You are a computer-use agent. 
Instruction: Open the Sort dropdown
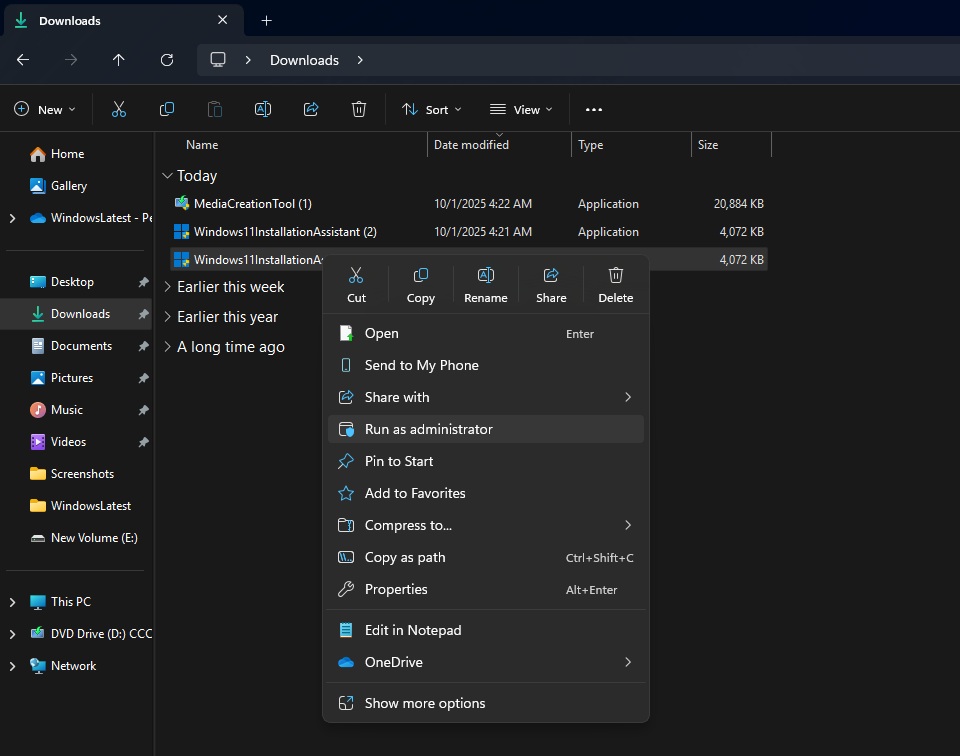pos(431,109)
